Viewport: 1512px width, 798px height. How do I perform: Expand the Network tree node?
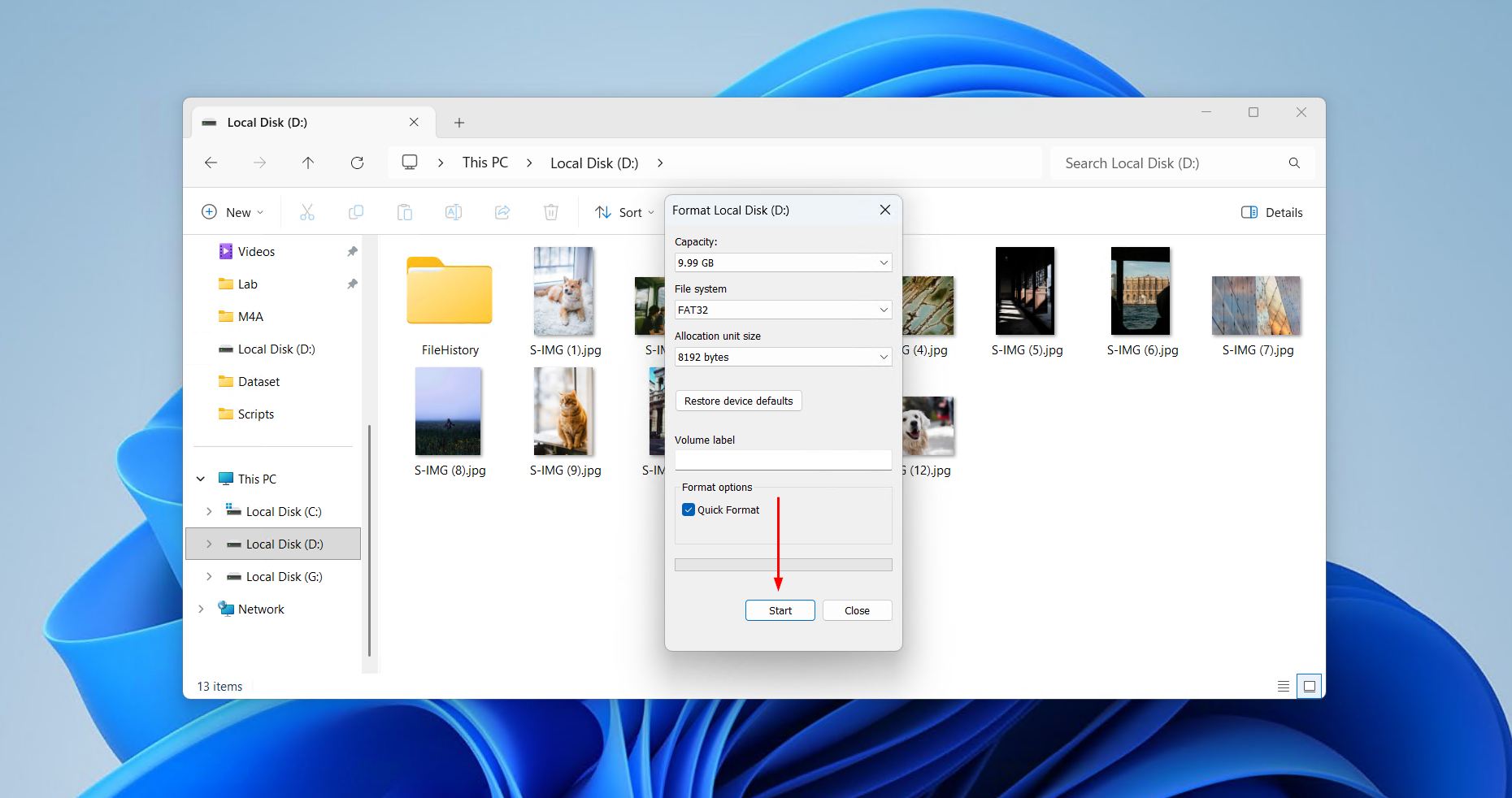(201, 609)
